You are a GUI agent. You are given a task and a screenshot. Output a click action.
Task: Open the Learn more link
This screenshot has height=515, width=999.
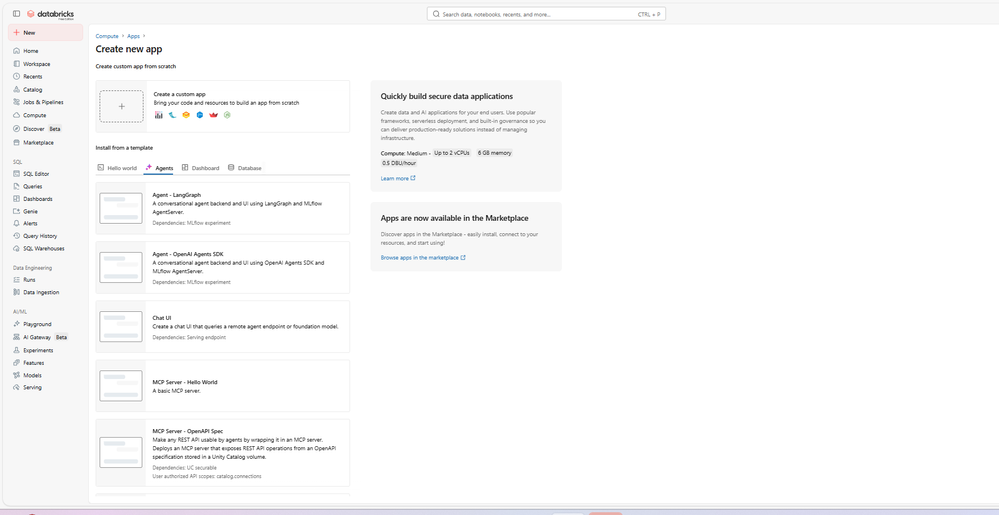pos(398,178)
